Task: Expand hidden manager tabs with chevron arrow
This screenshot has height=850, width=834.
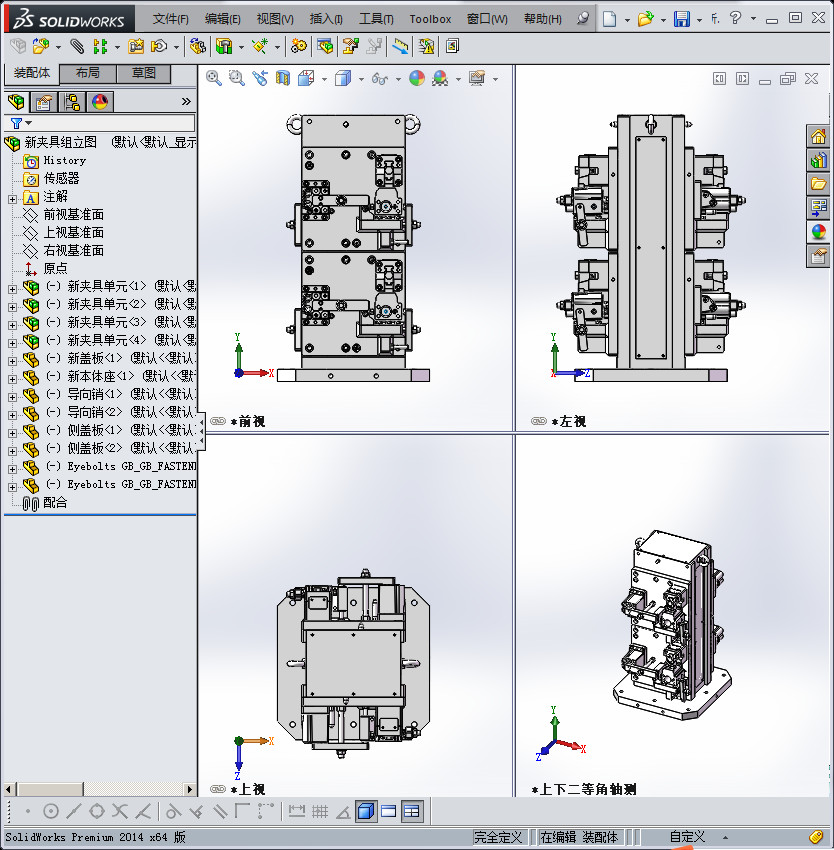Action: tap(186, 101)
